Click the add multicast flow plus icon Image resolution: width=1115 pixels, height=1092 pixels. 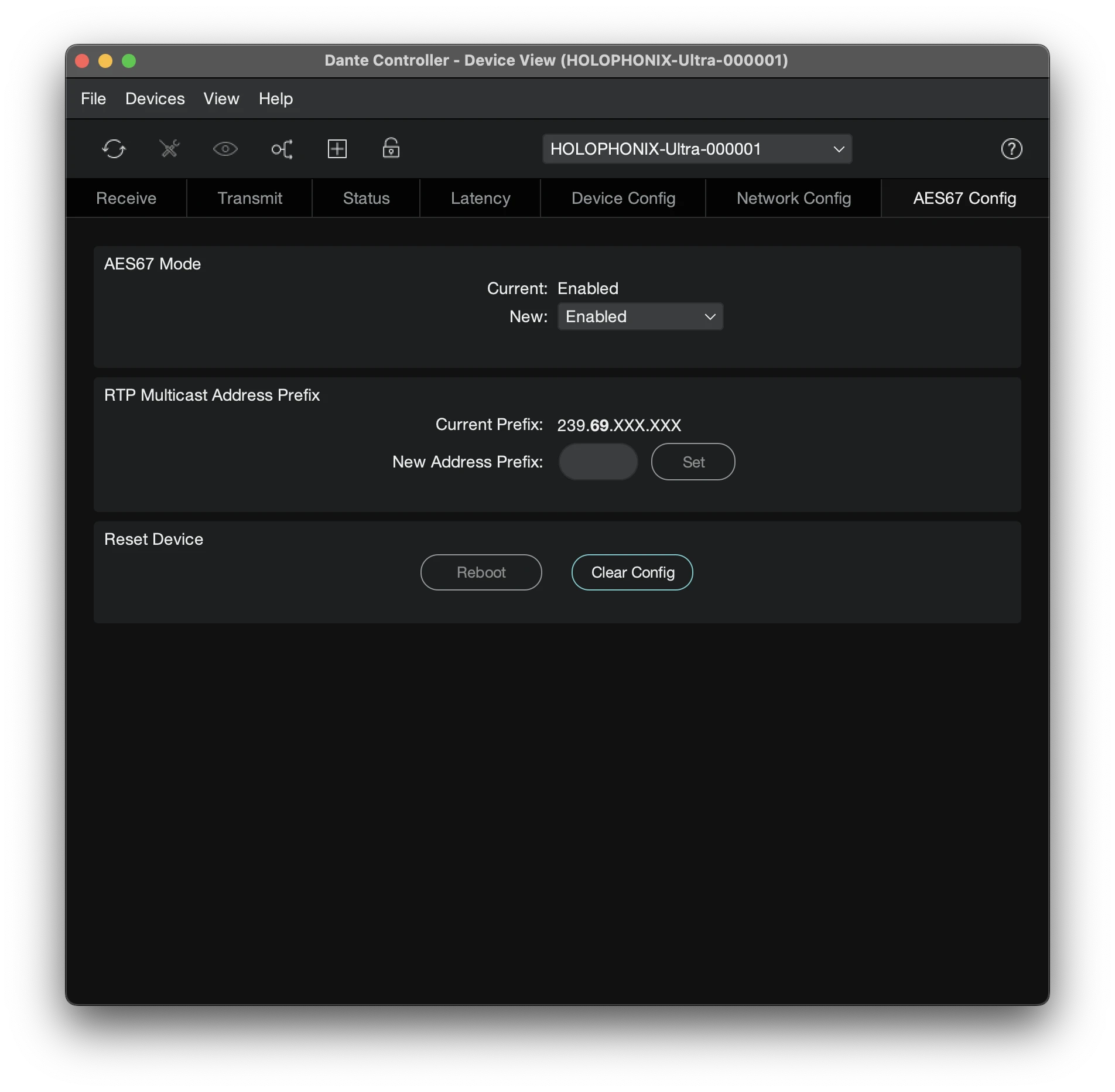point(337,149)
